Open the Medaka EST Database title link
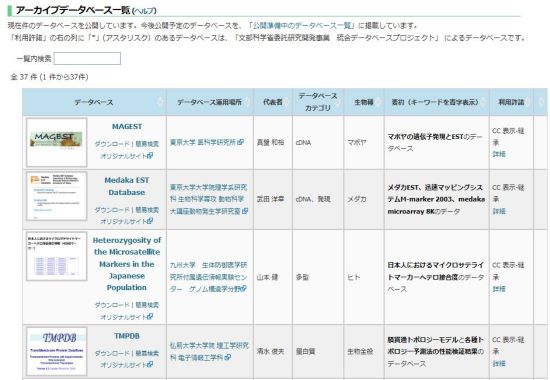550x380 pixels. click(x=127, y=186)
